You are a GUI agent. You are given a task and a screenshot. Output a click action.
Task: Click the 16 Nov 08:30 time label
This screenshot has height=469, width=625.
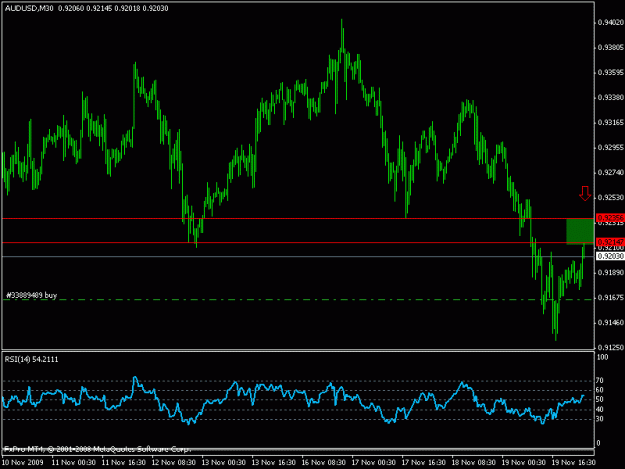pos(324,463)
